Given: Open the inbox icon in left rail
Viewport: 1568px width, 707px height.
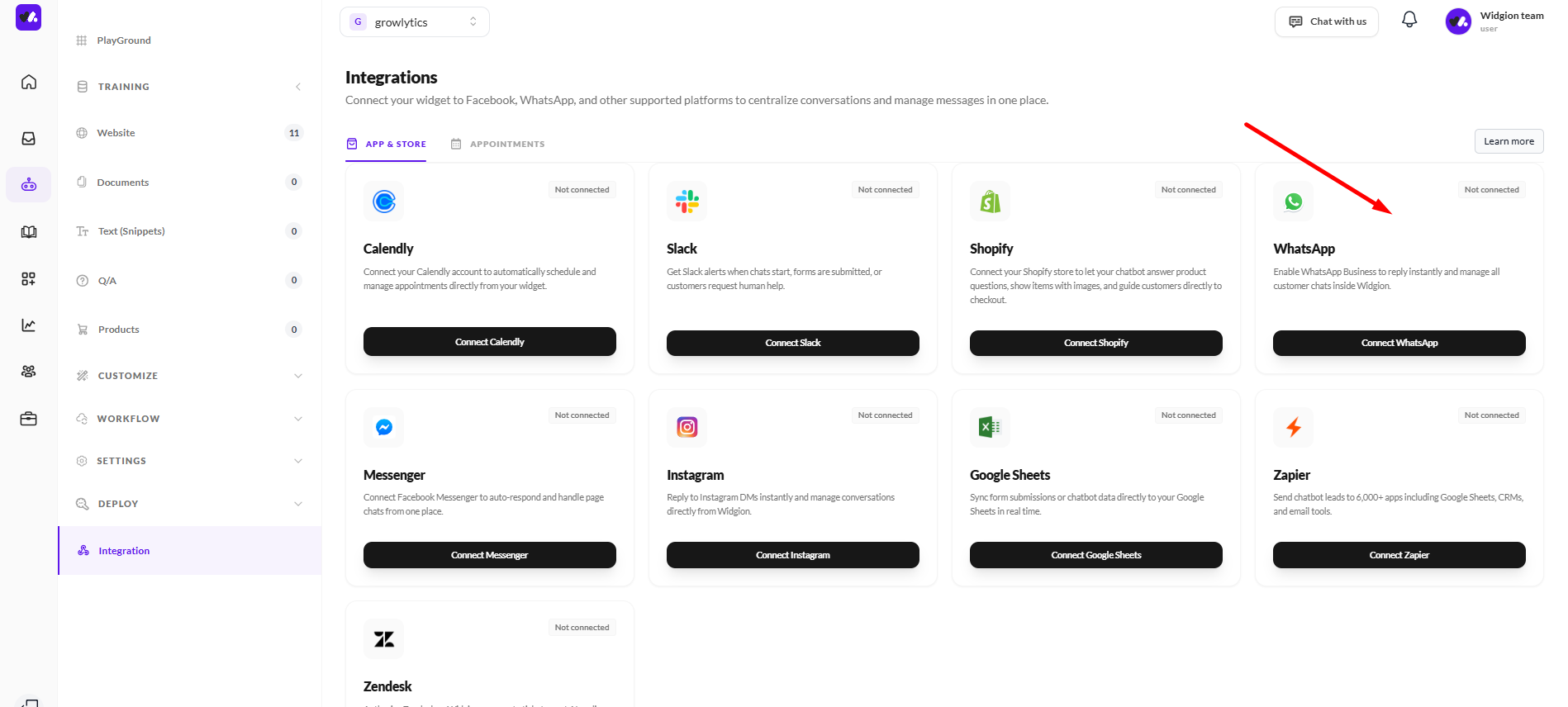Looking at the screenshot, I should coord(29,138).
